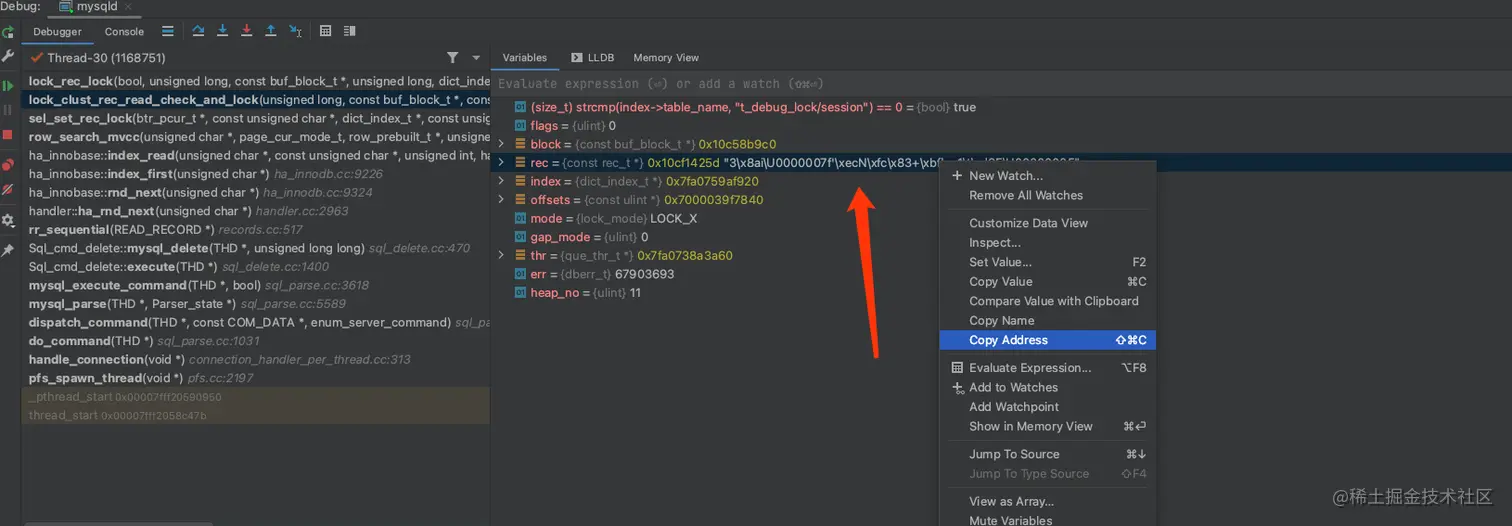This screenshot has height=526, width=1512.
Task: Choose Show in Memory View
Action: point(1048,427)
